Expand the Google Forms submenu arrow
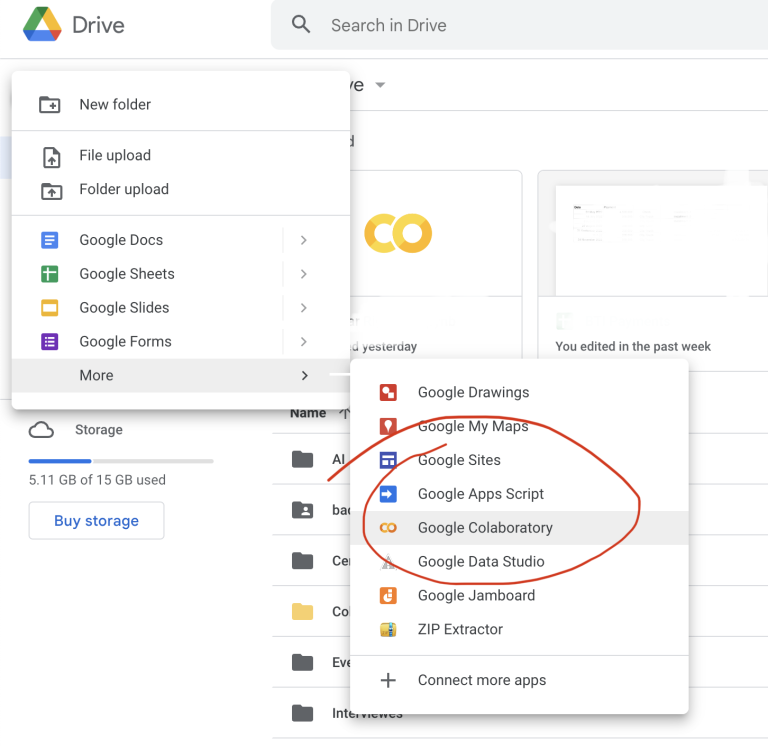Image resolution: width=768 pixels, height=748 pixels. tap(303, 342)
